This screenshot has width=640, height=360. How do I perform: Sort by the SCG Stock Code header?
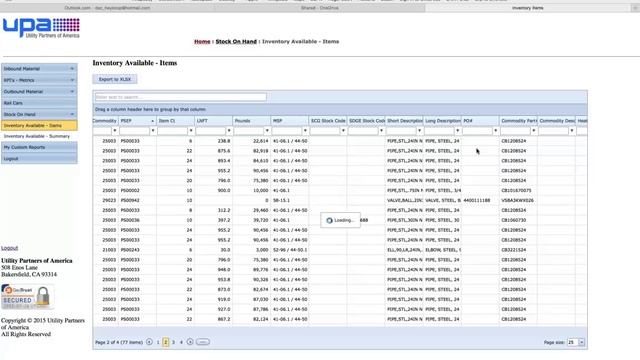click(328, 121)
